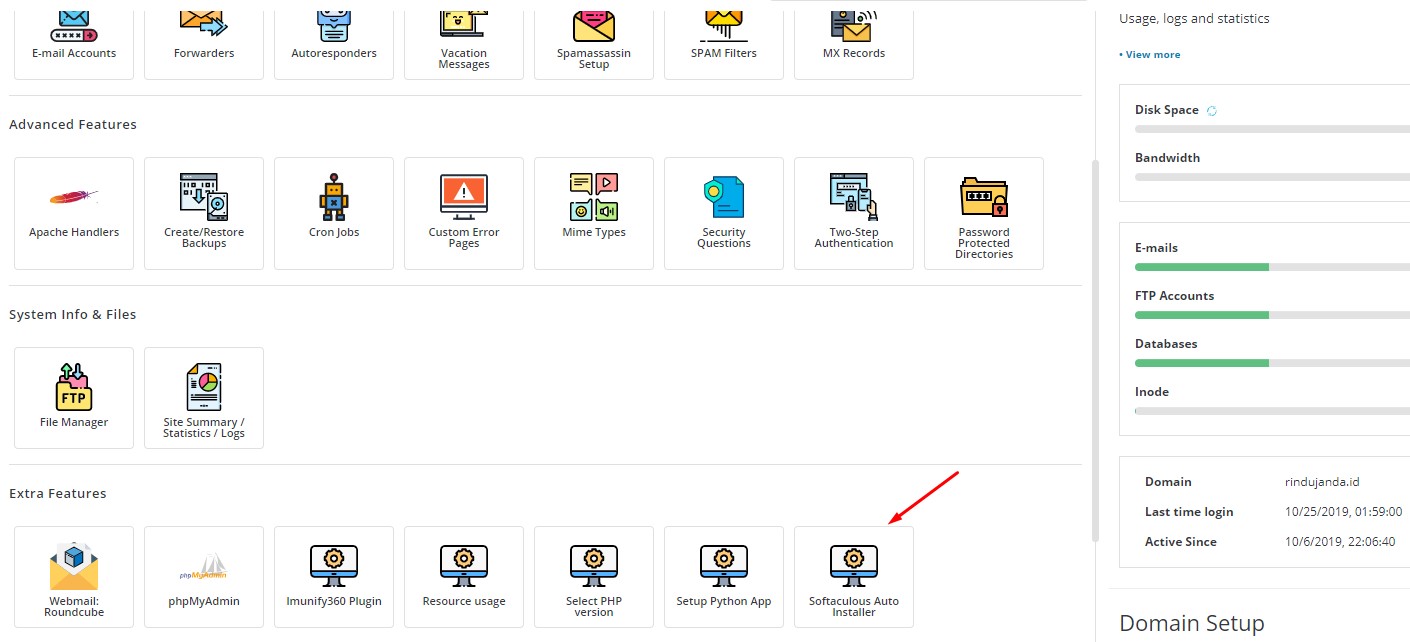This screenshot has width=1410, height=642.
Task: Open Apache Handlers
Action: (x=74, y=213)
